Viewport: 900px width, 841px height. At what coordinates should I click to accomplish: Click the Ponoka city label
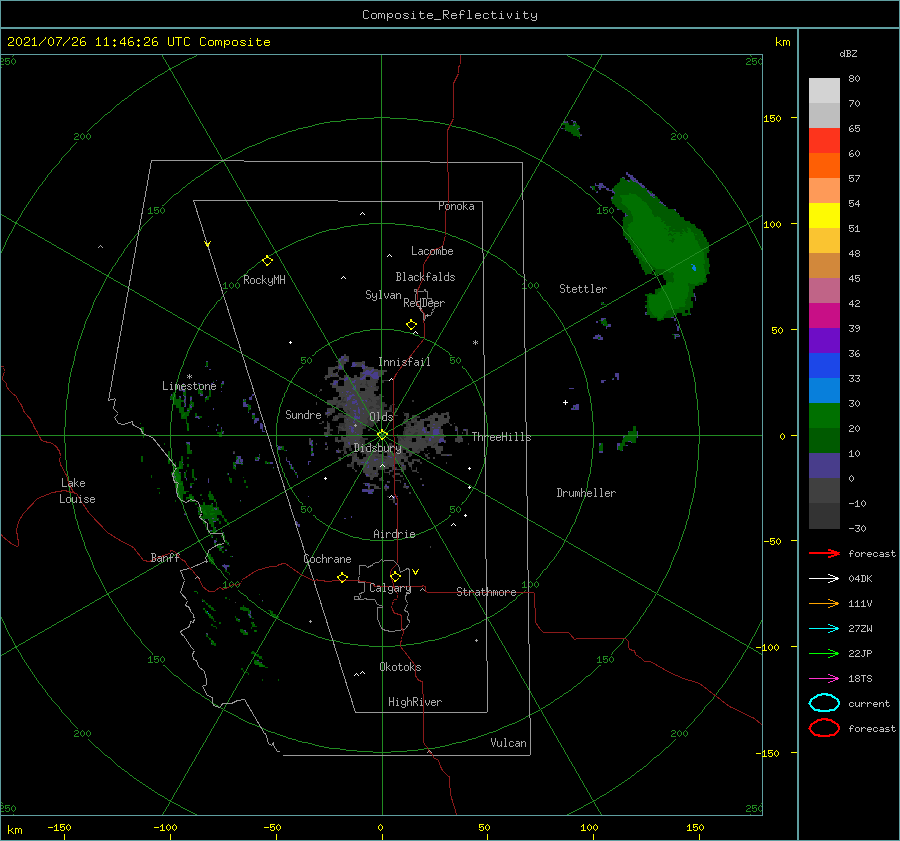click(456, 206)
